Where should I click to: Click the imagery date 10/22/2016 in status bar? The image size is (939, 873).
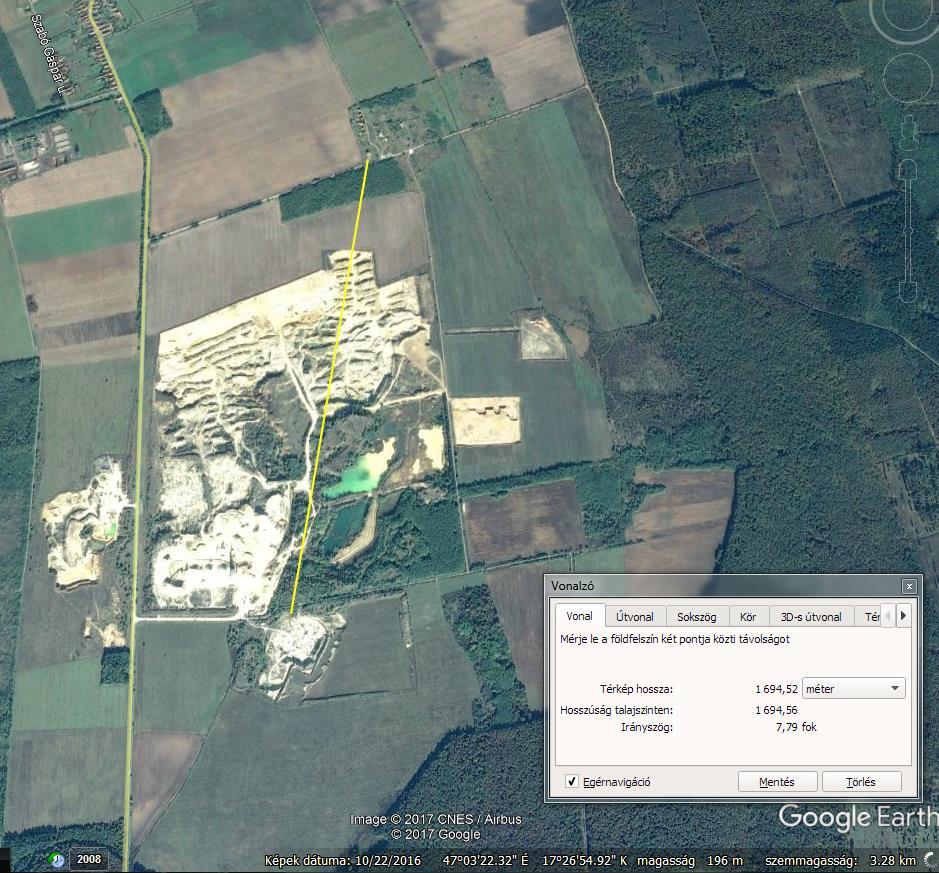(x=388, y=860)
